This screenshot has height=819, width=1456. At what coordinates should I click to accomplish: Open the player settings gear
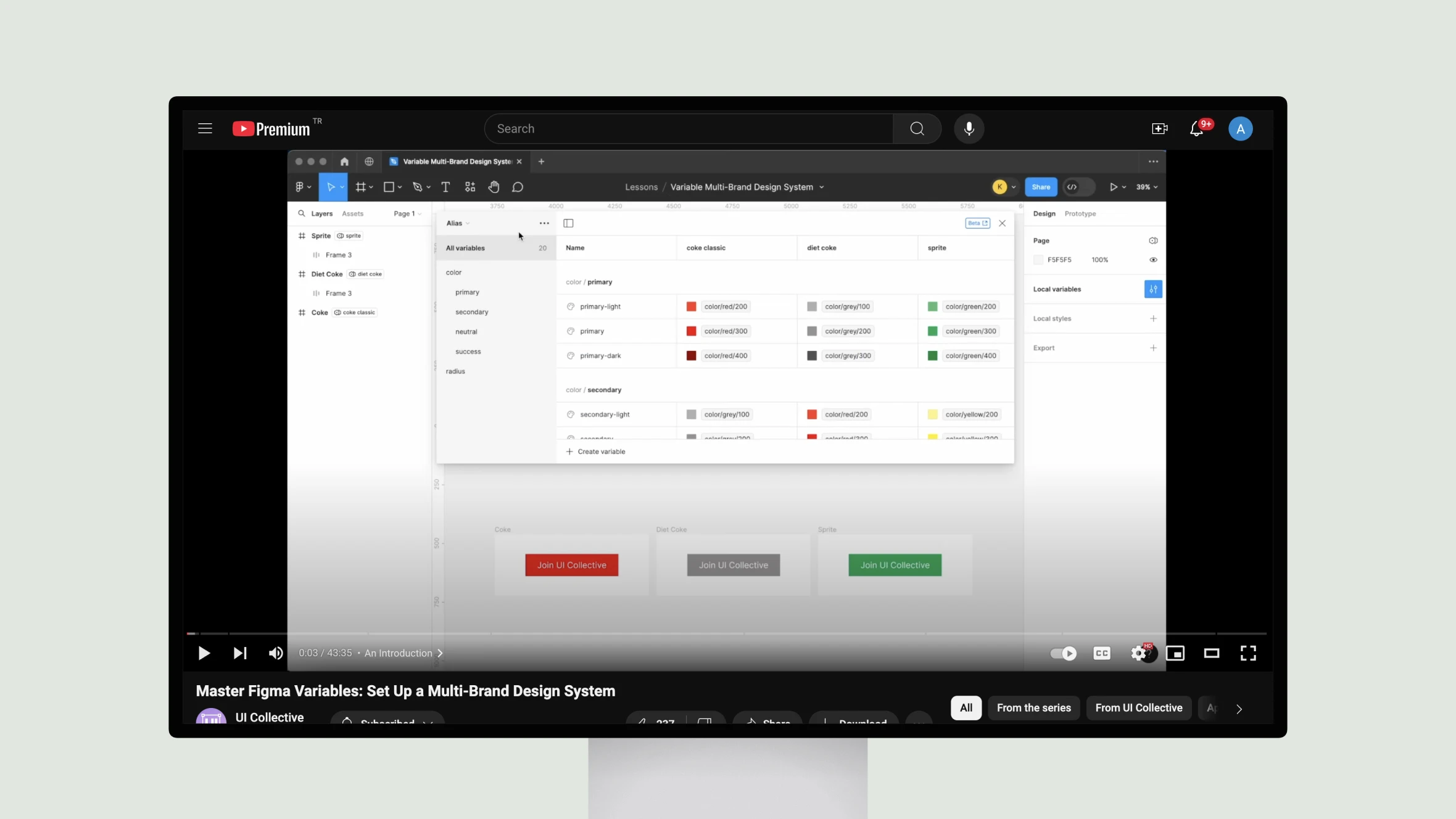[x=1139, y=652]
